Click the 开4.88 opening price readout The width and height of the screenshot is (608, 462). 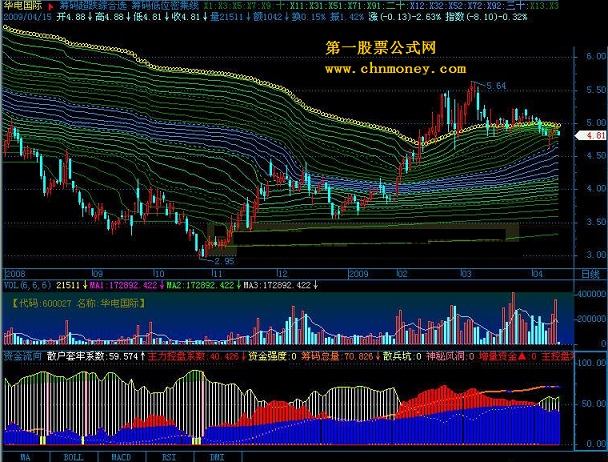pos(71,17)
